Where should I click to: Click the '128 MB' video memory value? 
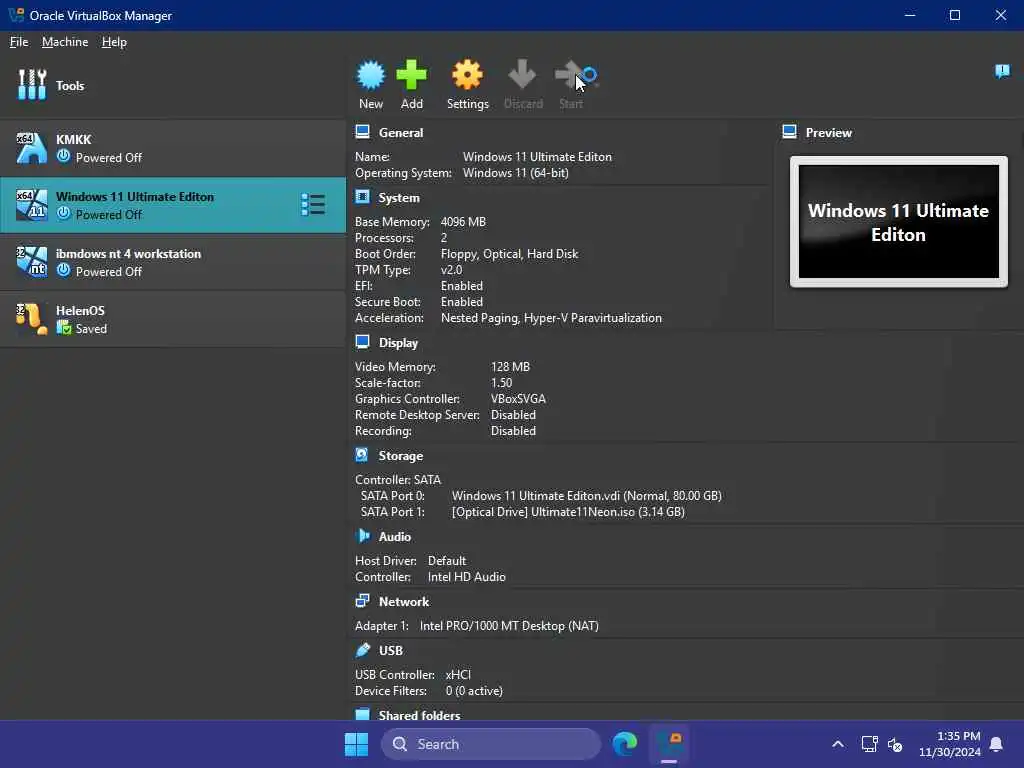point(510,367)
